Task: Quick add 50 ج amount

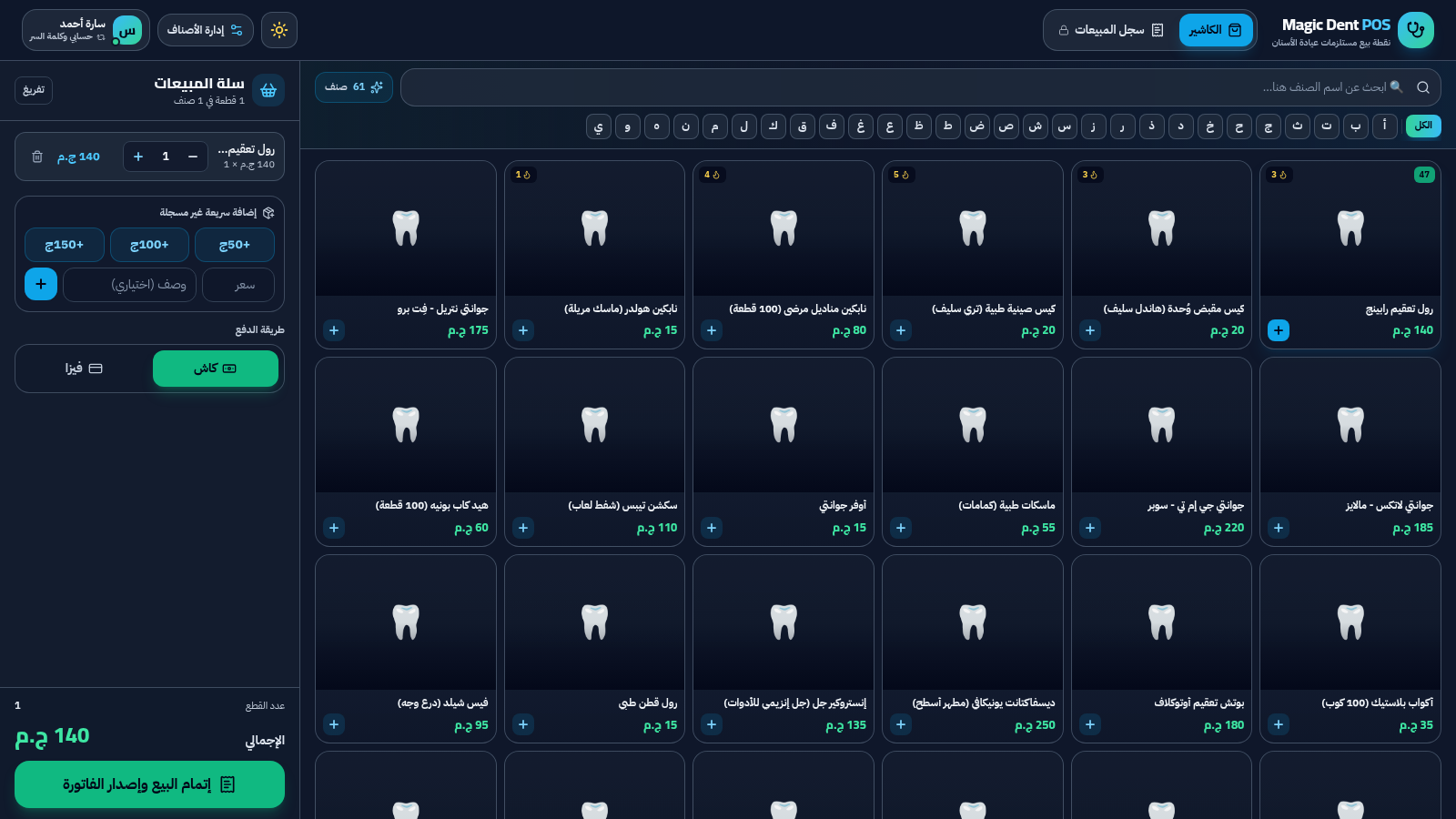Action: pos(235,245)
